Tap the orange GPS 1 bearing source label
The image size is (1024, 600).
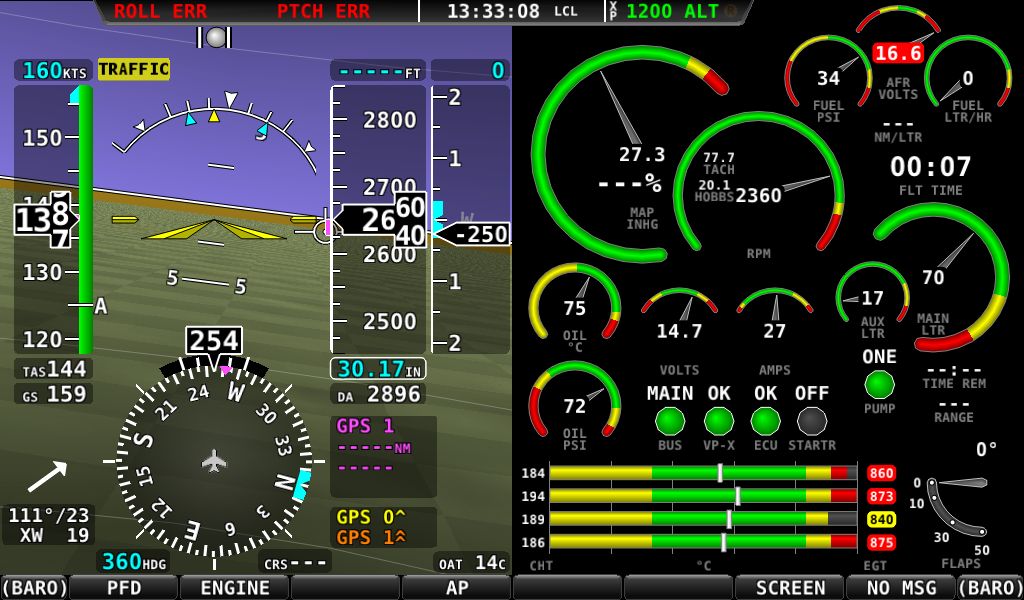coord(370,537)
